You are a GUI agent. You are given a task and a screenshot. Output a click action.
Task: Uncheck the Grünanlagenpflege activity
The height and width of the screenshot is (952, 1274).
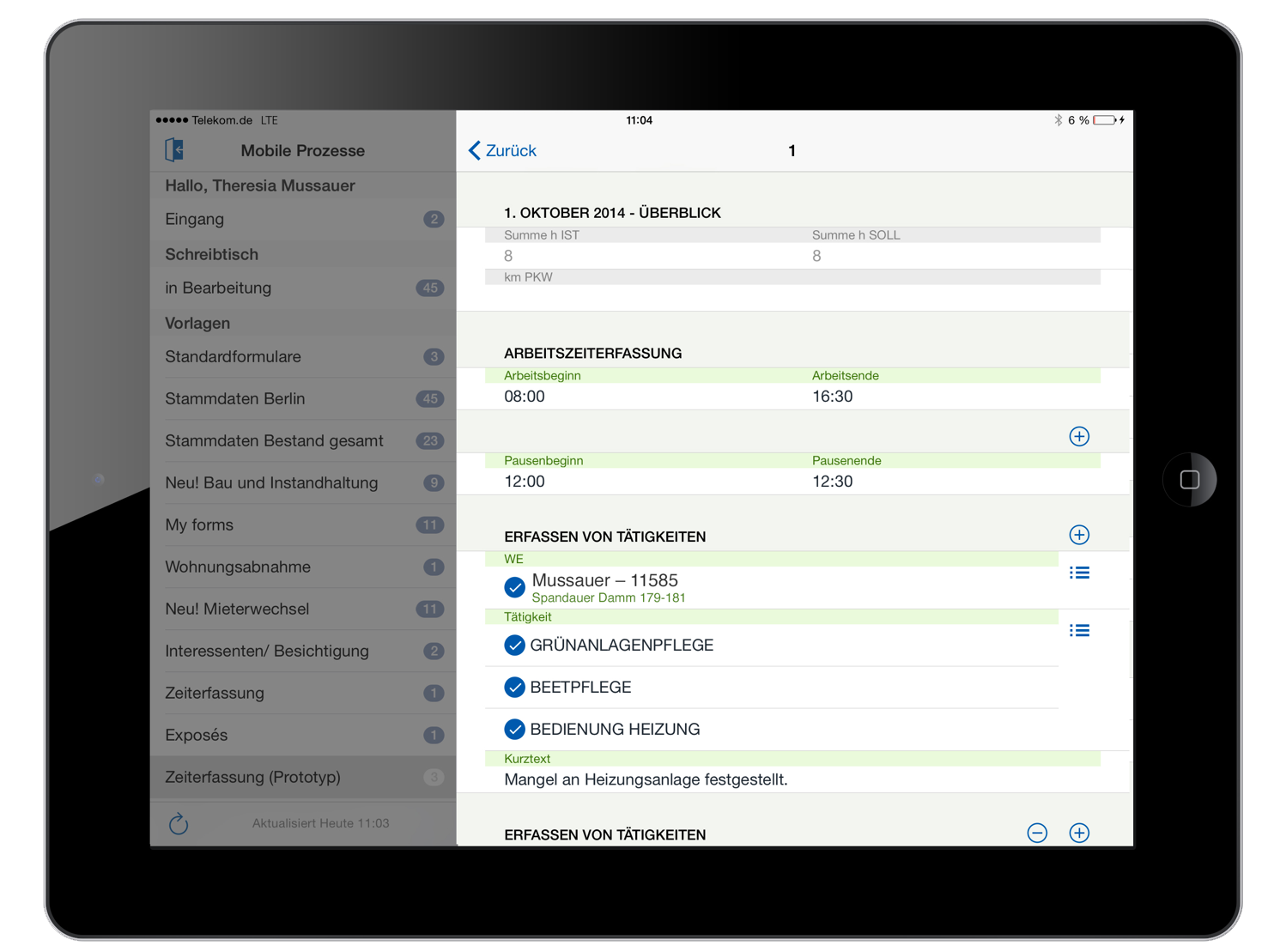(514, 646)
